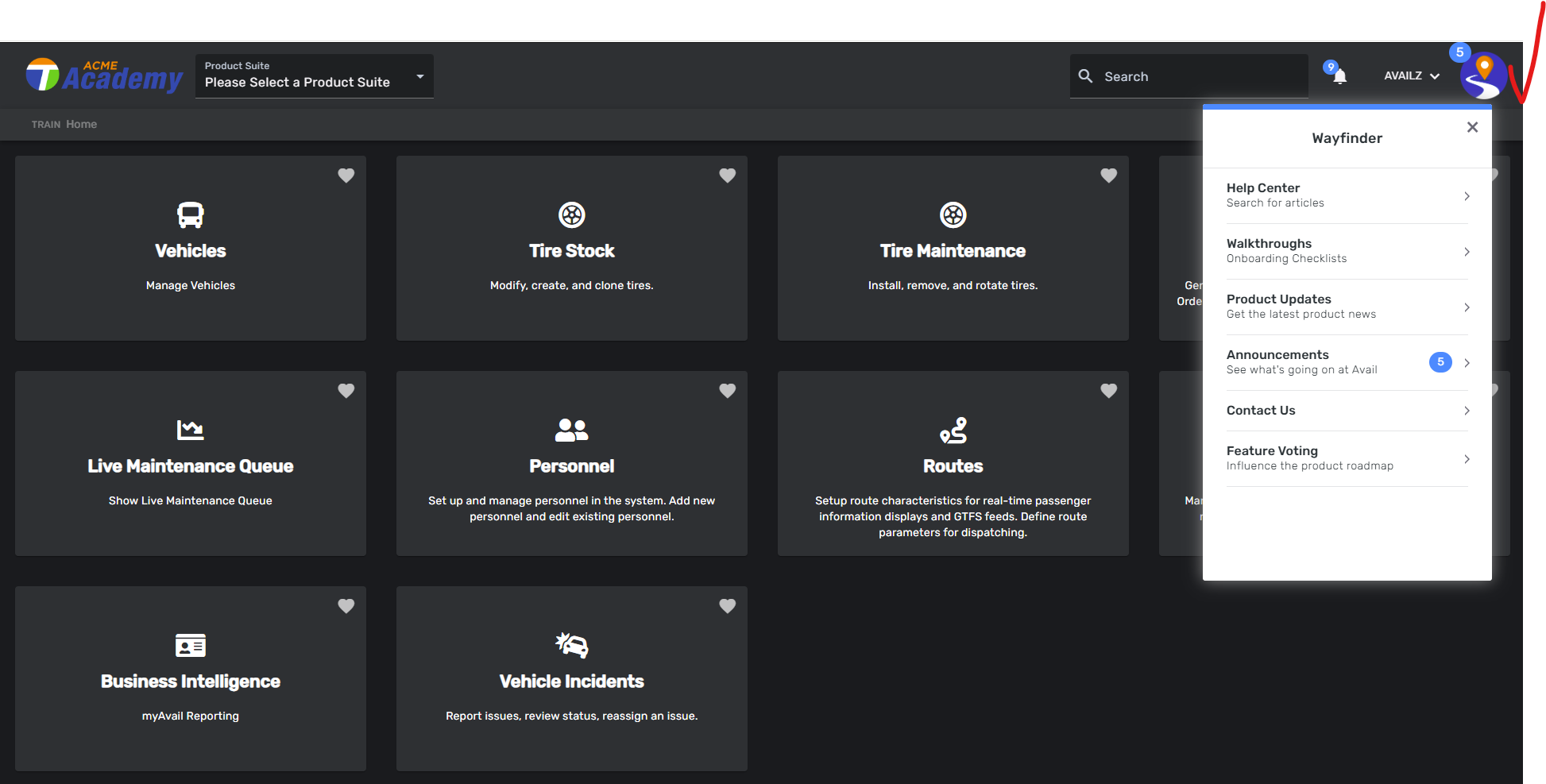Click the Personnel people icon
Image resolution: width=1546 pixels, height=784 pixels.
coord(572,430)
